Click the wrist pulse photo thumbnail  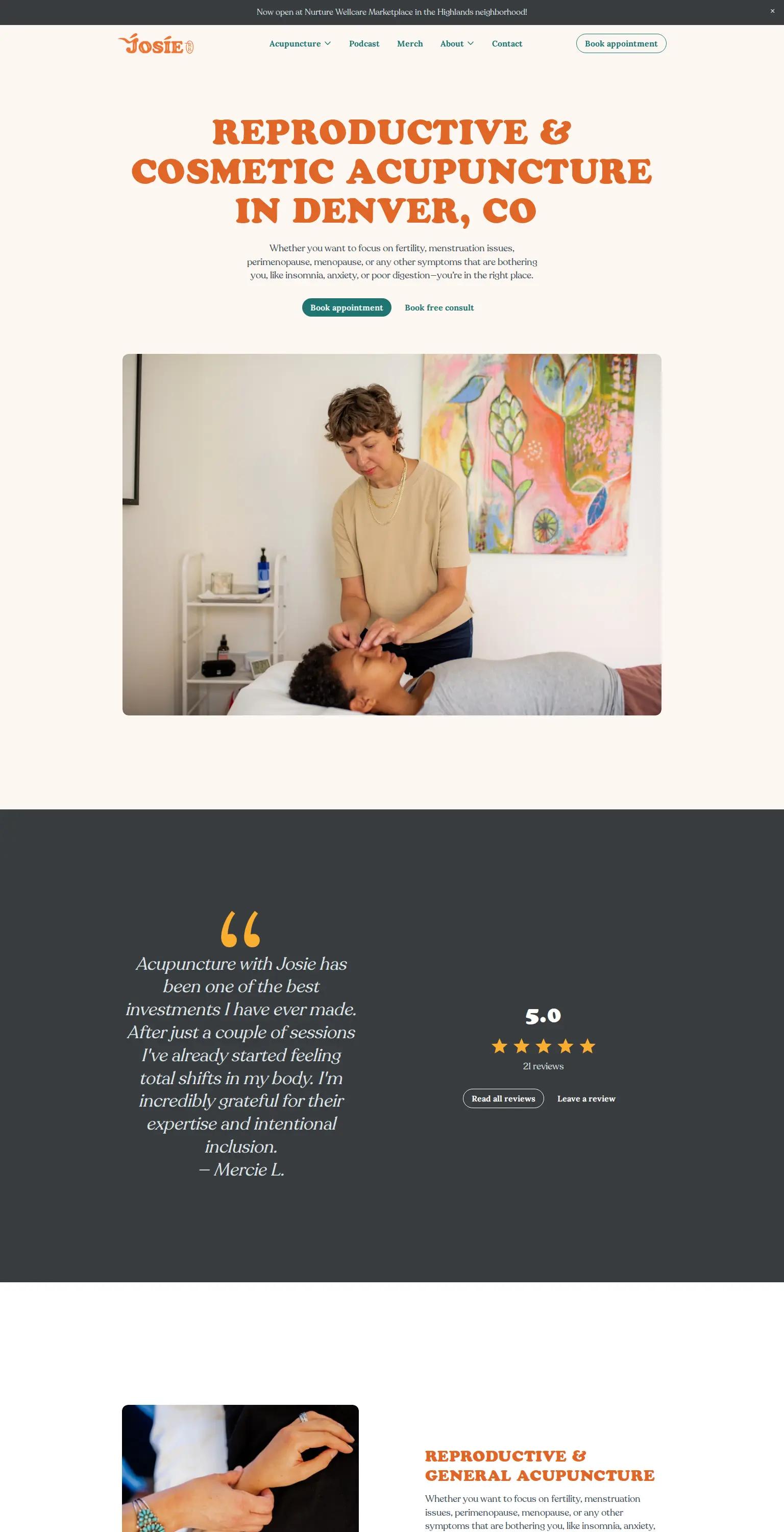(240, 1468)
